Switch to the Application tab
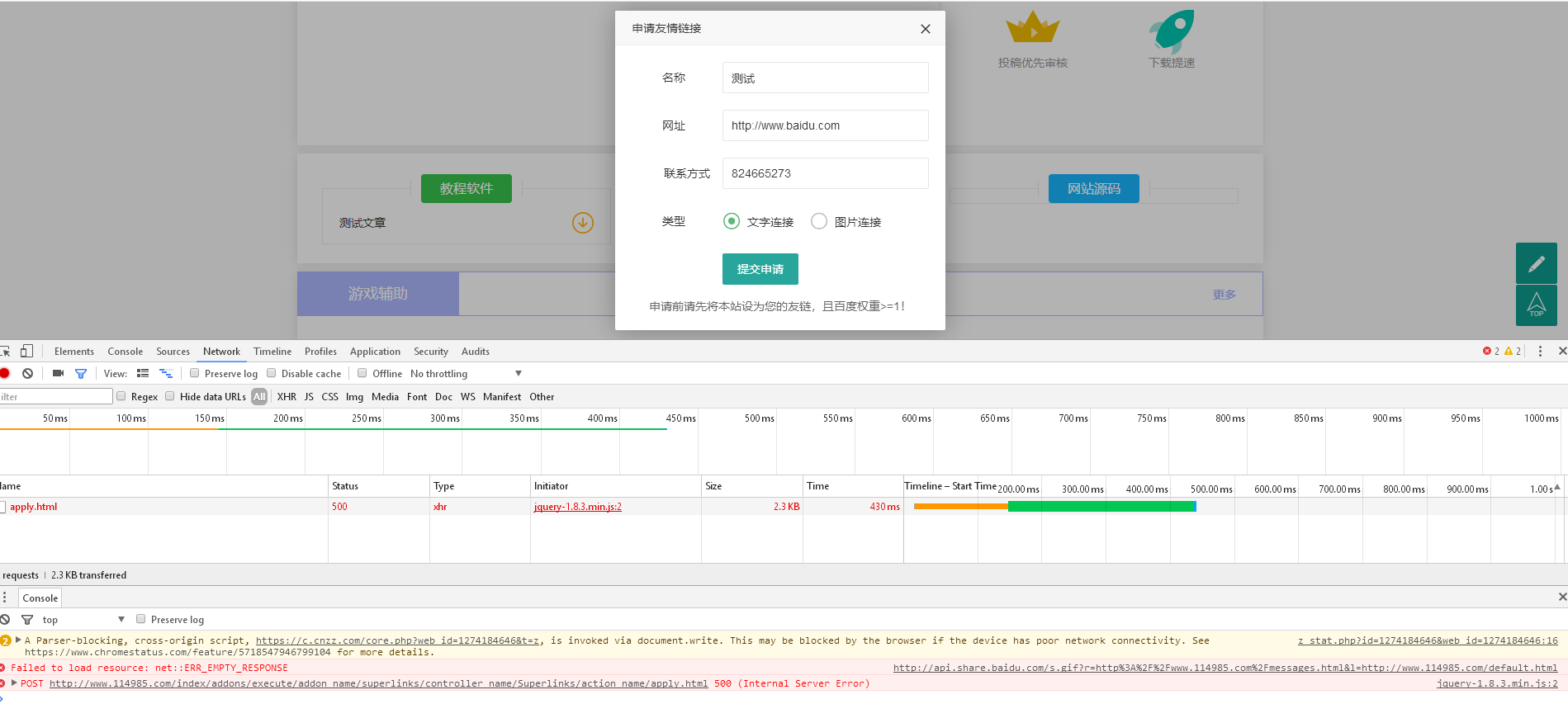This screenshot has width=1568, height=704. coord(375,352)
